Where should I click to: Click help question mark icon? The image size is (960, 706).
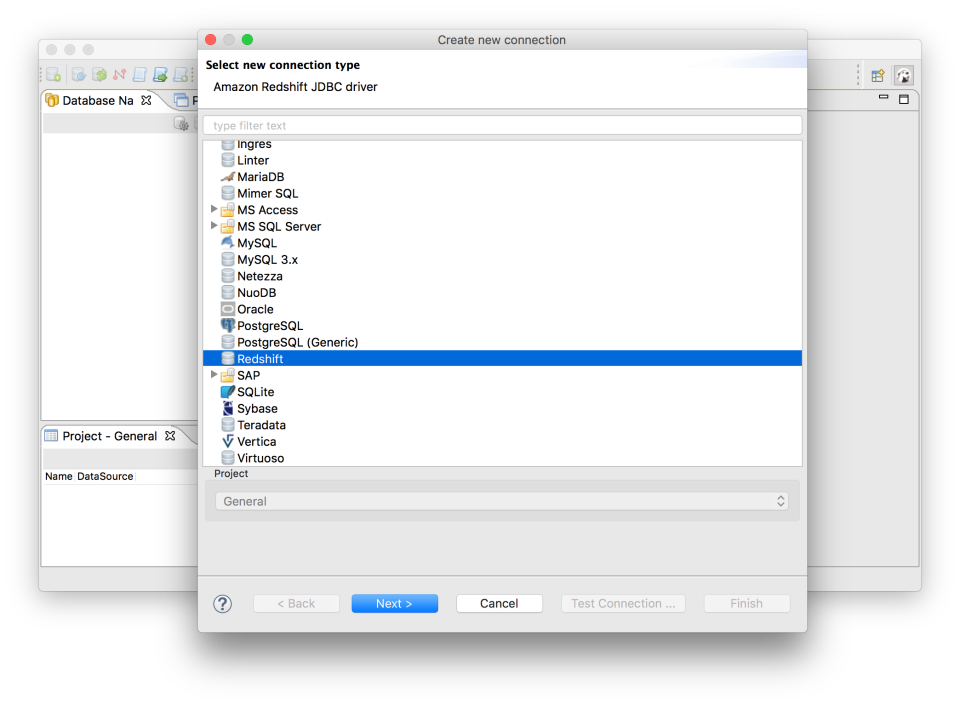coord(222,604)
